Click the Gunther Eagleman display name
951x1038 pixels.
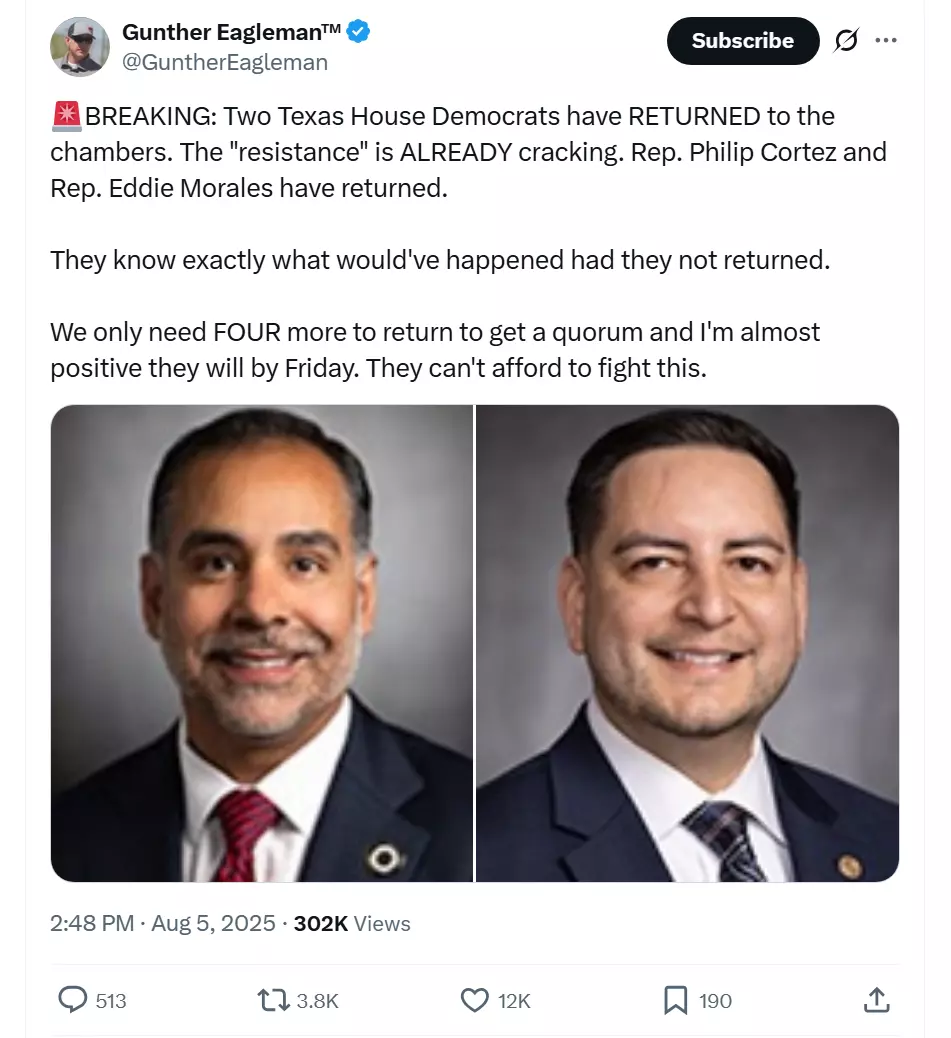[x=232, y=32]
